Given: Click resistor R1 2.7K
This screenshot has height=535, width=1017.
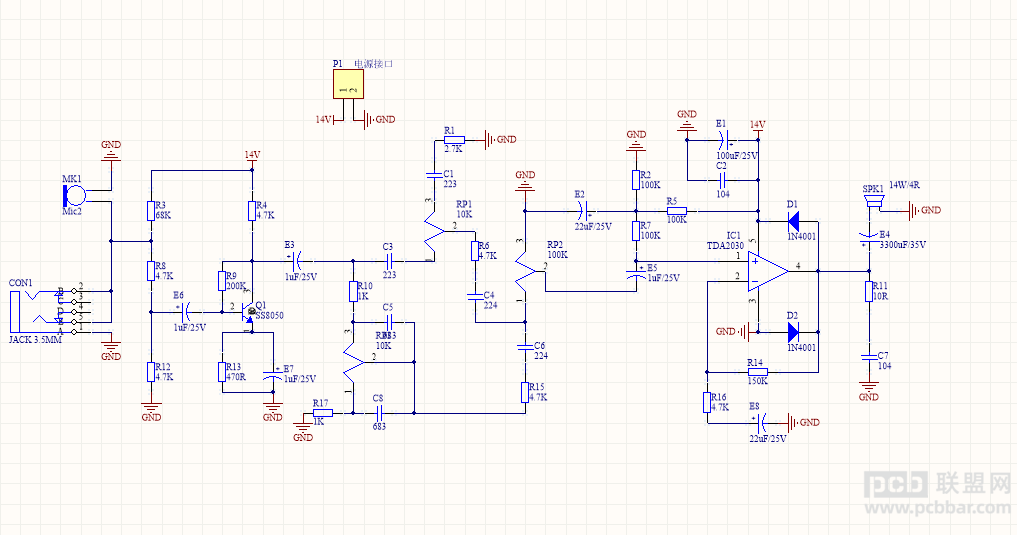Looking at the screenshot, I should pos(454,139).
